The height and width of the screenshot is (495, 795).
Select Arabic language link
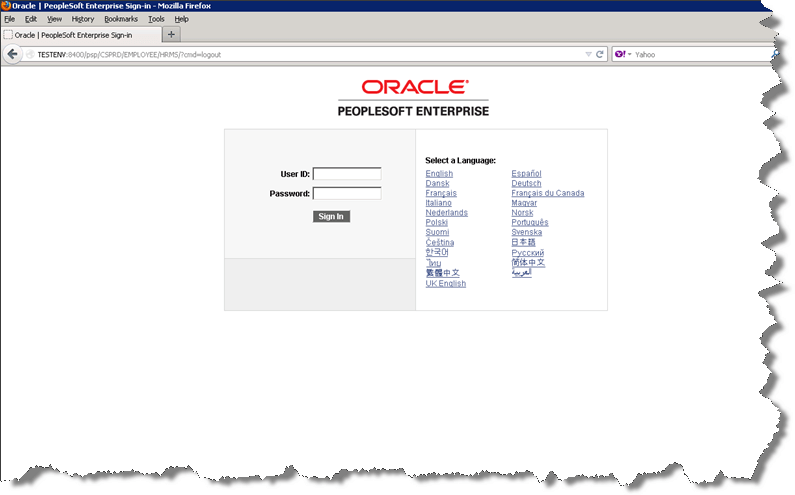pos(521,272)
